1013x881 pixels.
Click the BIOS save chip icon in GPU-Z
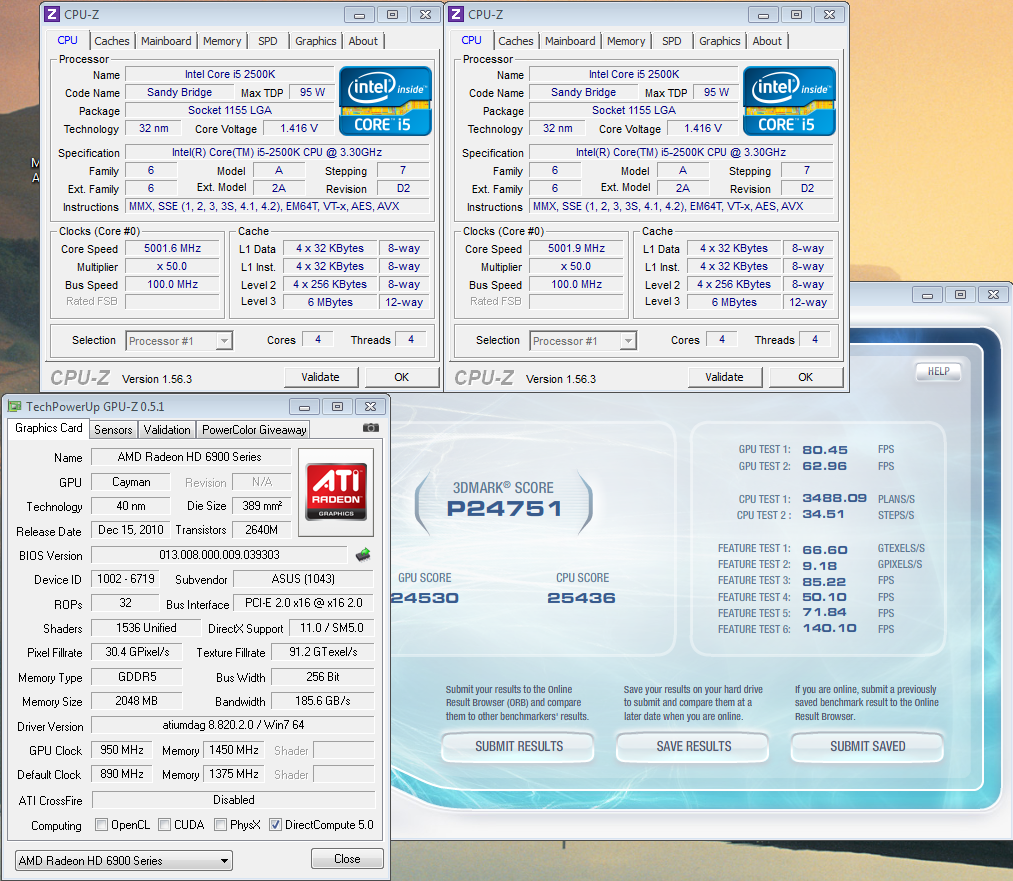coord(363,554)
